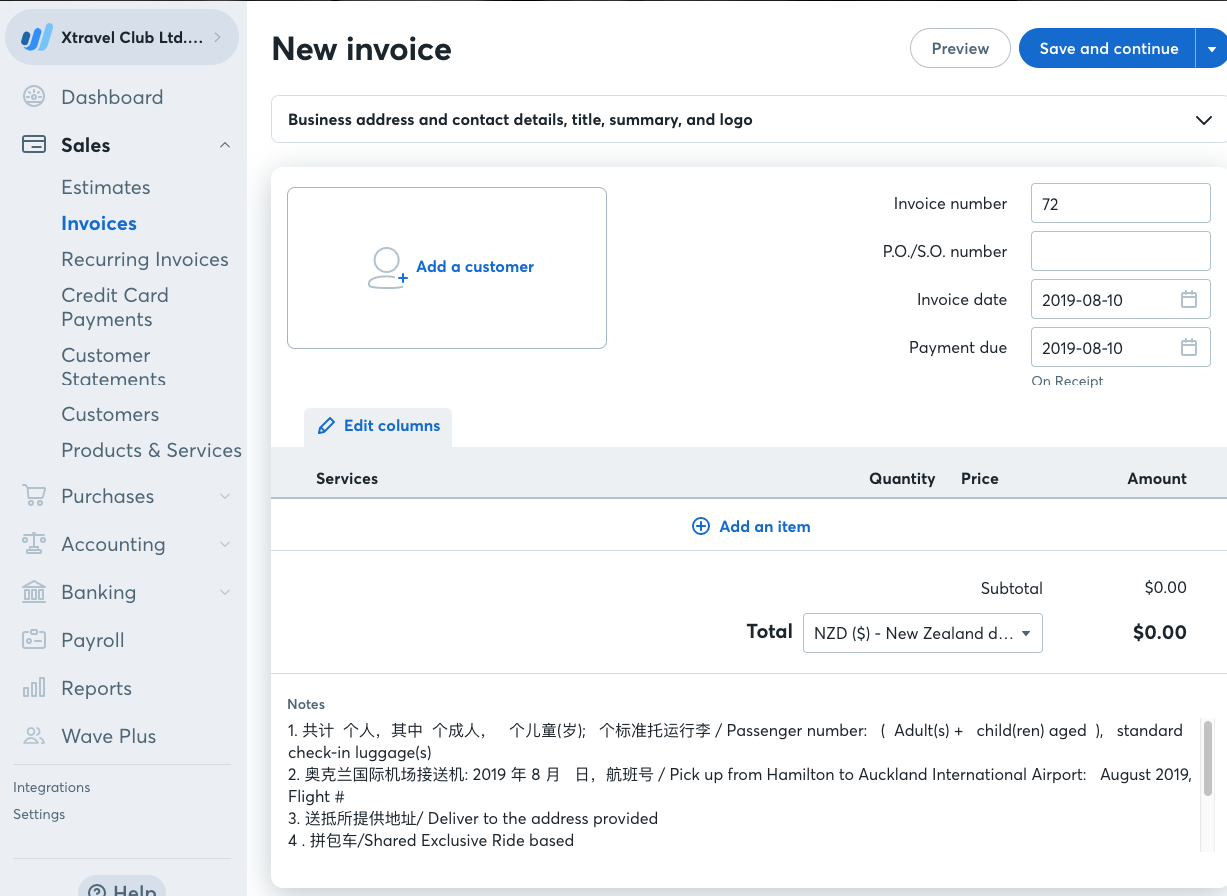Screen dimensions: 1227x896
Task: Click Add an item link
Action: [x=765, y=526]
